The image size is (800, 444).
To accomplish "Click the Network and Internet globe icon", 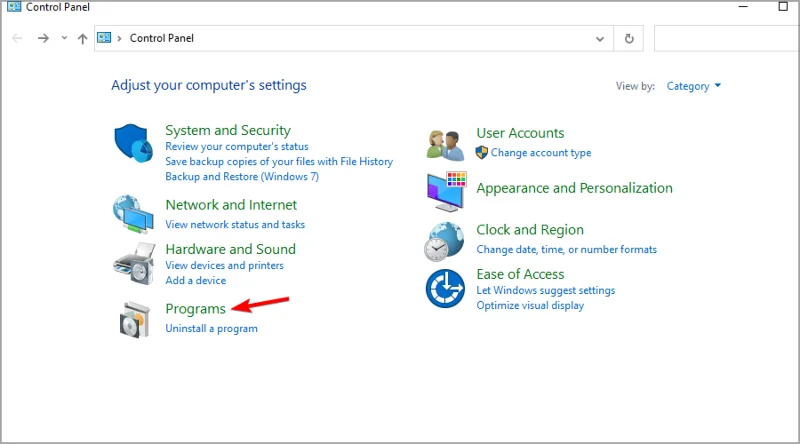I will (133, 214).
